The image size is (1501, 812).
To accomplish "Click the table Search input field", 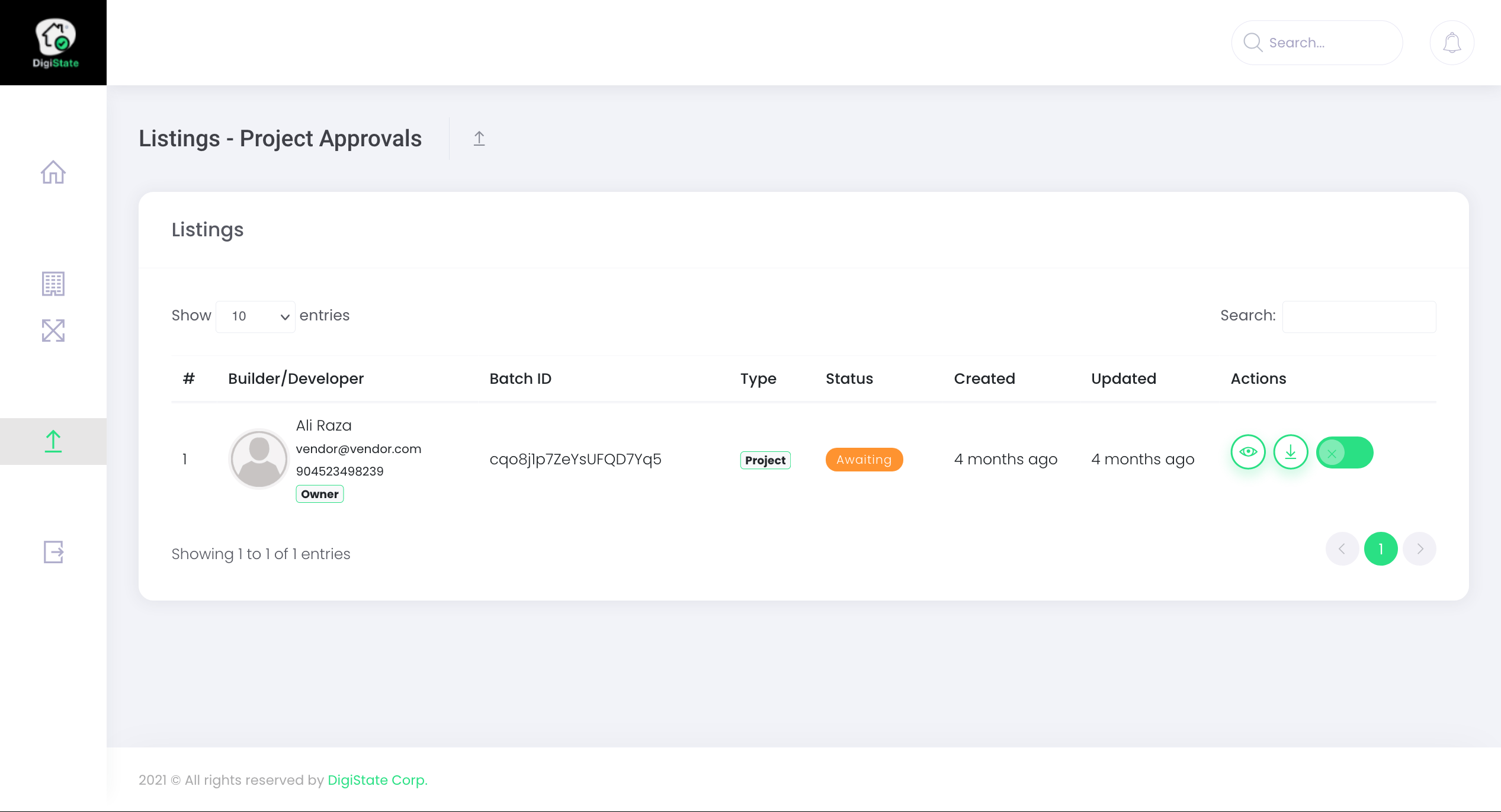I will pyautogui.click(x=1359, y=316).
